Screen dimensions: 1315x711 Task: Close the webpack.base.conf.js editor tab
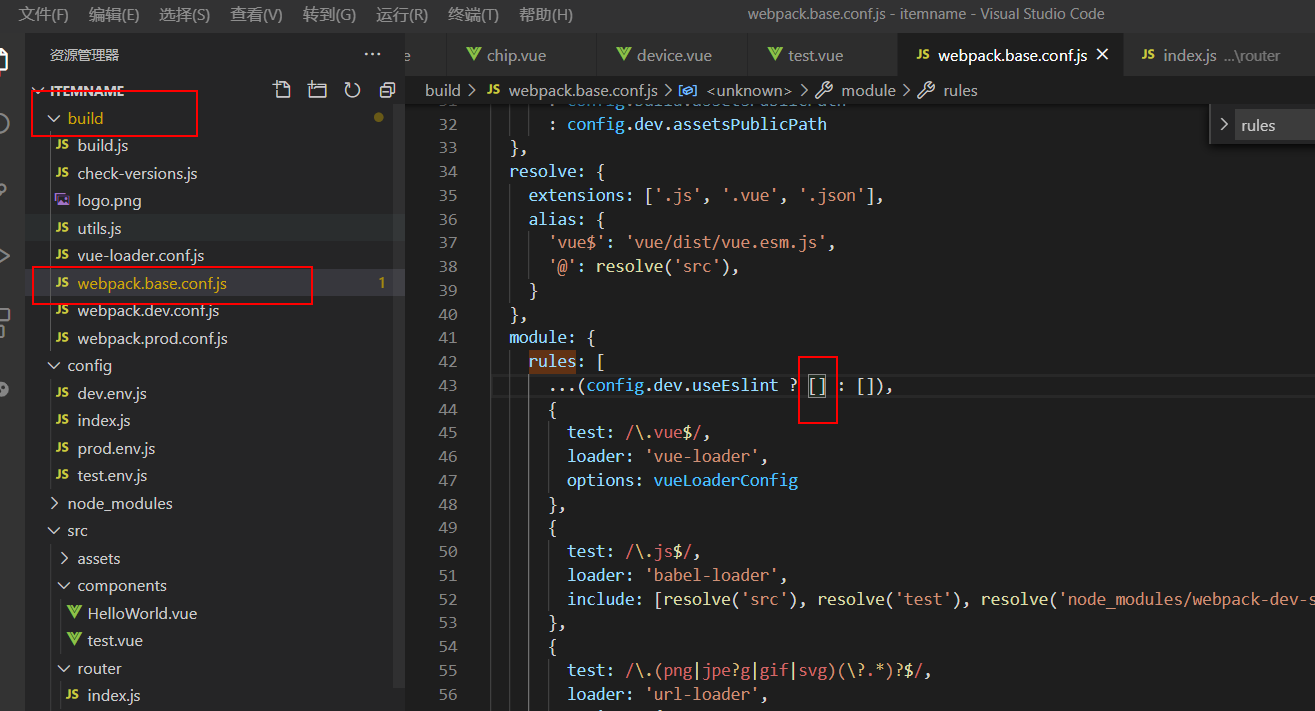pyautogui.click(x=1103, y=55)
